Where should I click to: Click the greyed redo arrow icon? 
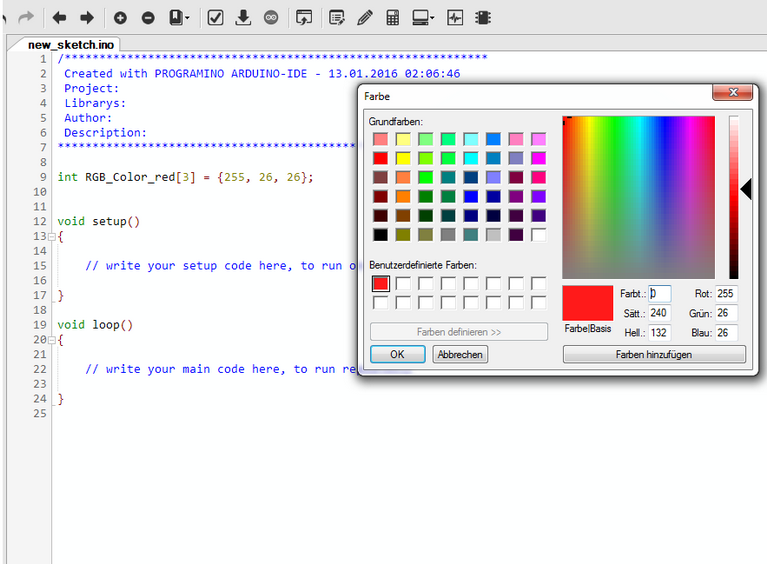click(26, 18)
